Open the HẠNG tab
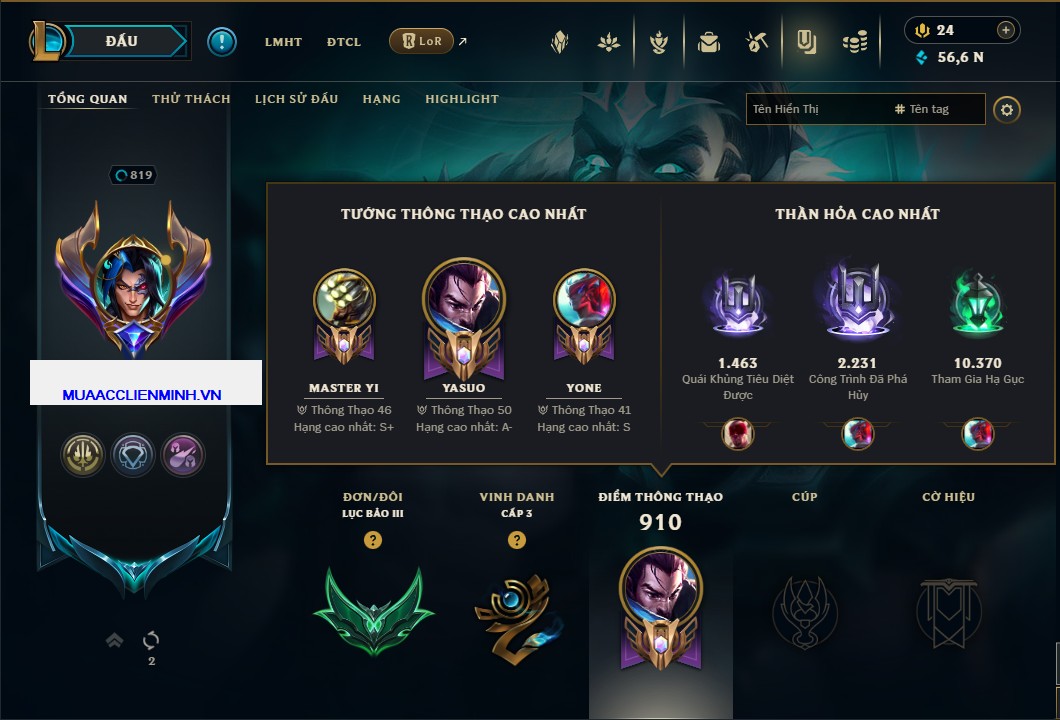 pos(381,99)
